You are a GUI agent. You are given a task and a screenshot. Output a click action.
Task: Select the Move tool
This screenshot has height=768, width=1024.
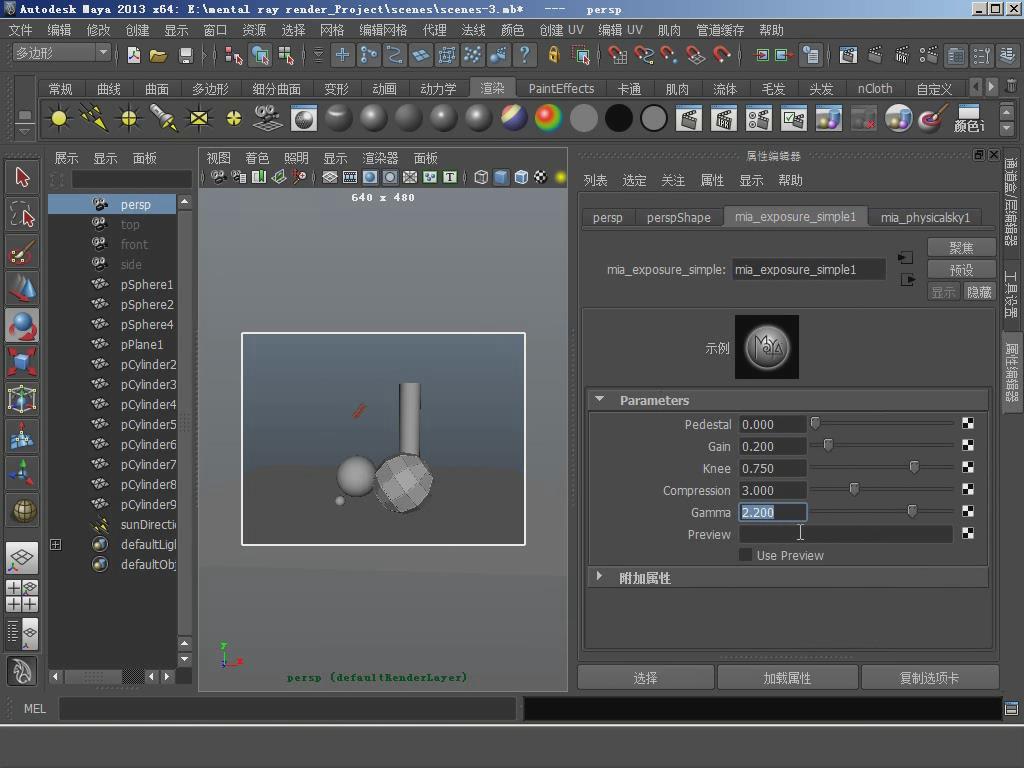[x=22, y=288]
